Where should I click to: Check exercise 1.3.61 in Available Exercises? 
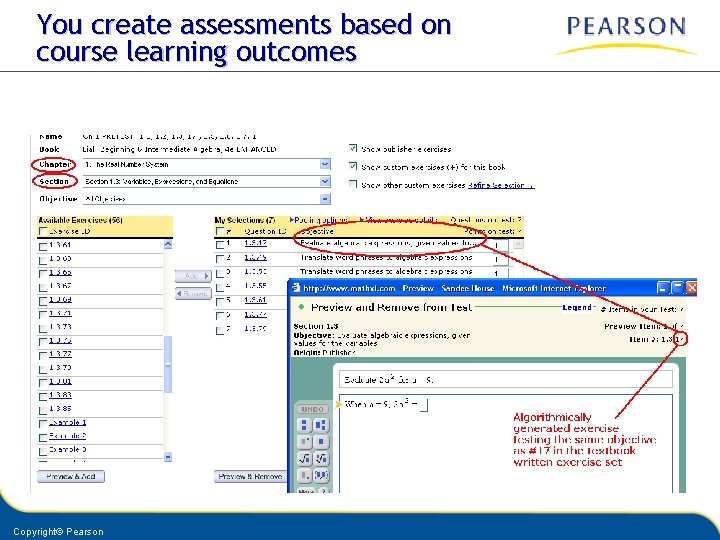coord(43,247)
